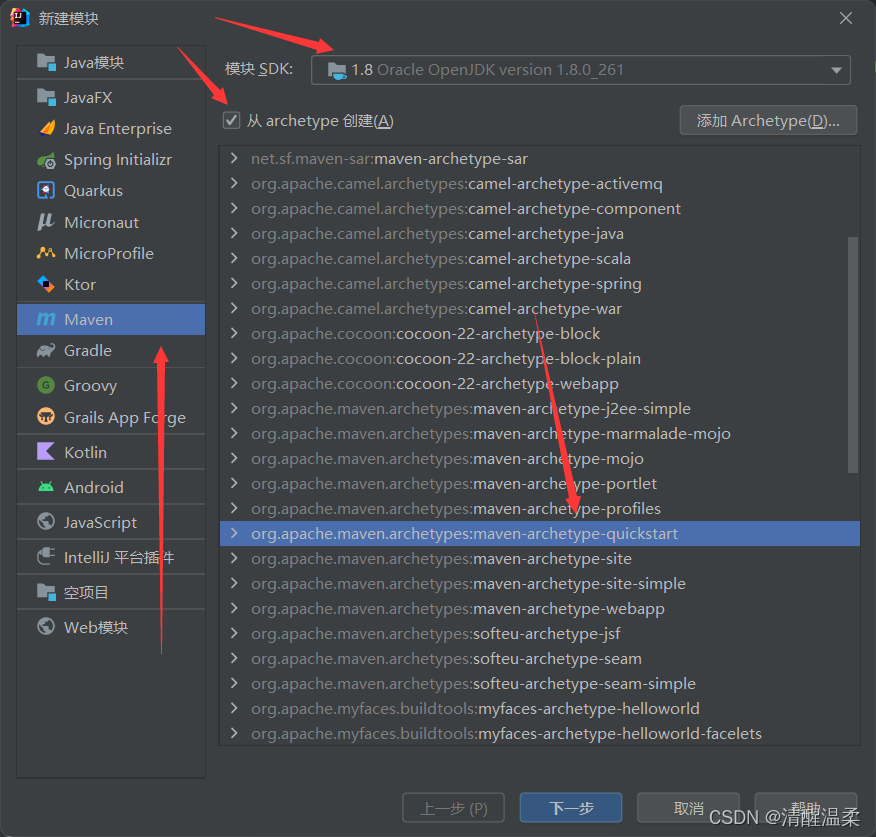Click the Quarkus icon
The height and width of the screenshot is (837, 876).
[x=46, y=191]
